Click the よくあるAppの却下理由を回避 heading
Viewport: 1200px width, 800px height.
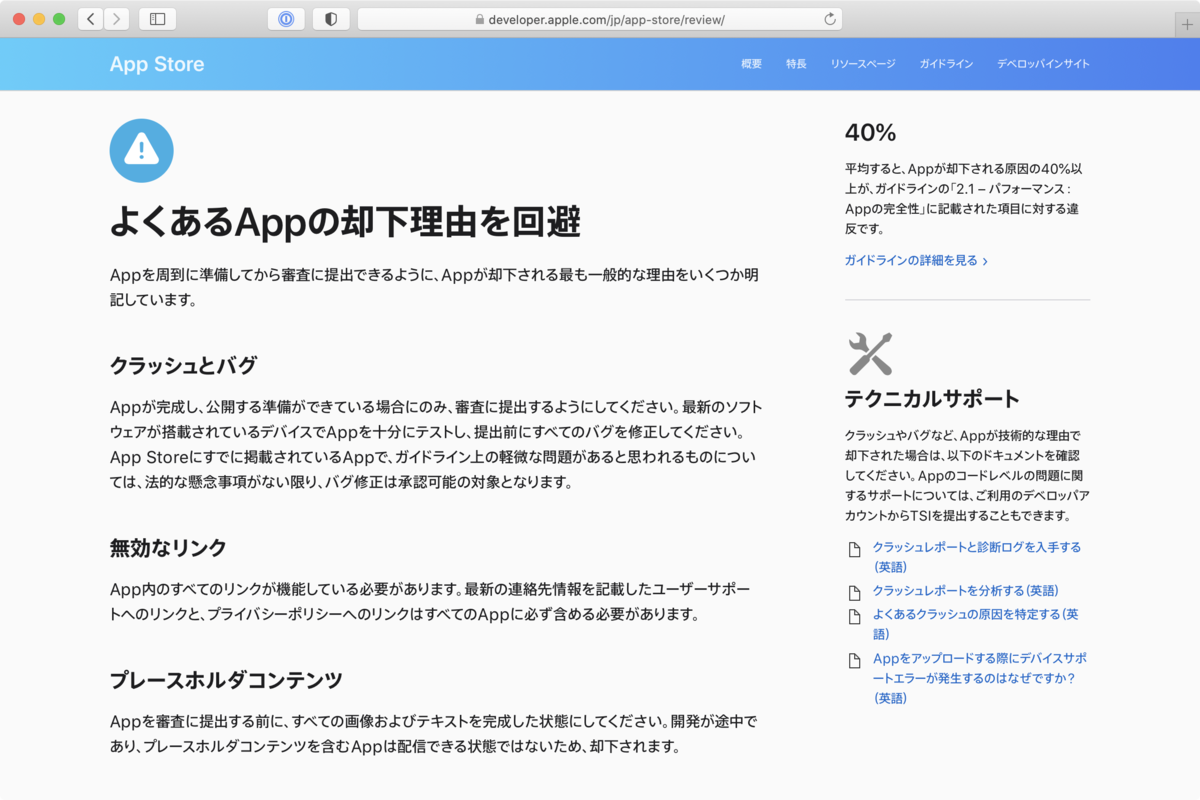(x=345, y=221)
